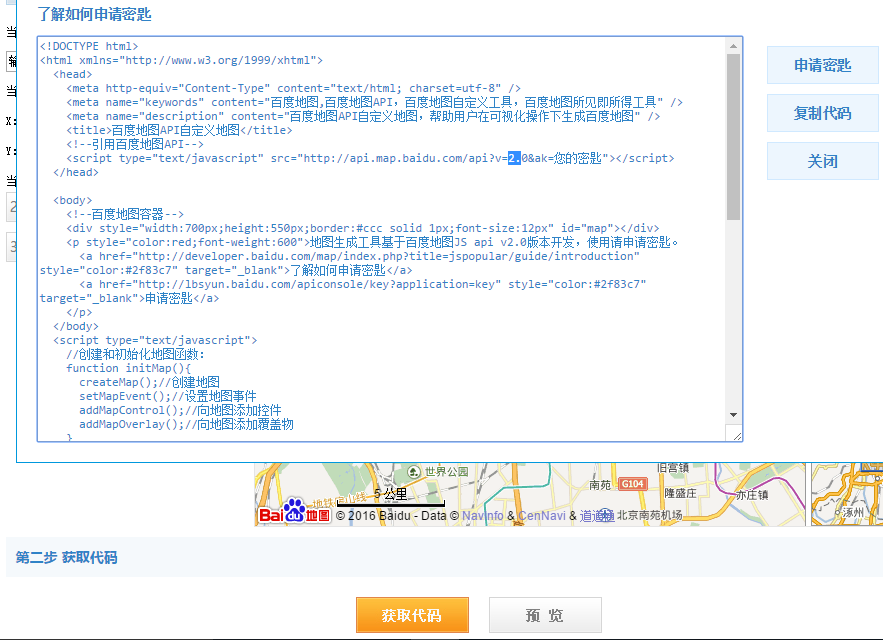Open the 道道通 attribution link
This screenshot has height=640, width=883.
[596, 516]
